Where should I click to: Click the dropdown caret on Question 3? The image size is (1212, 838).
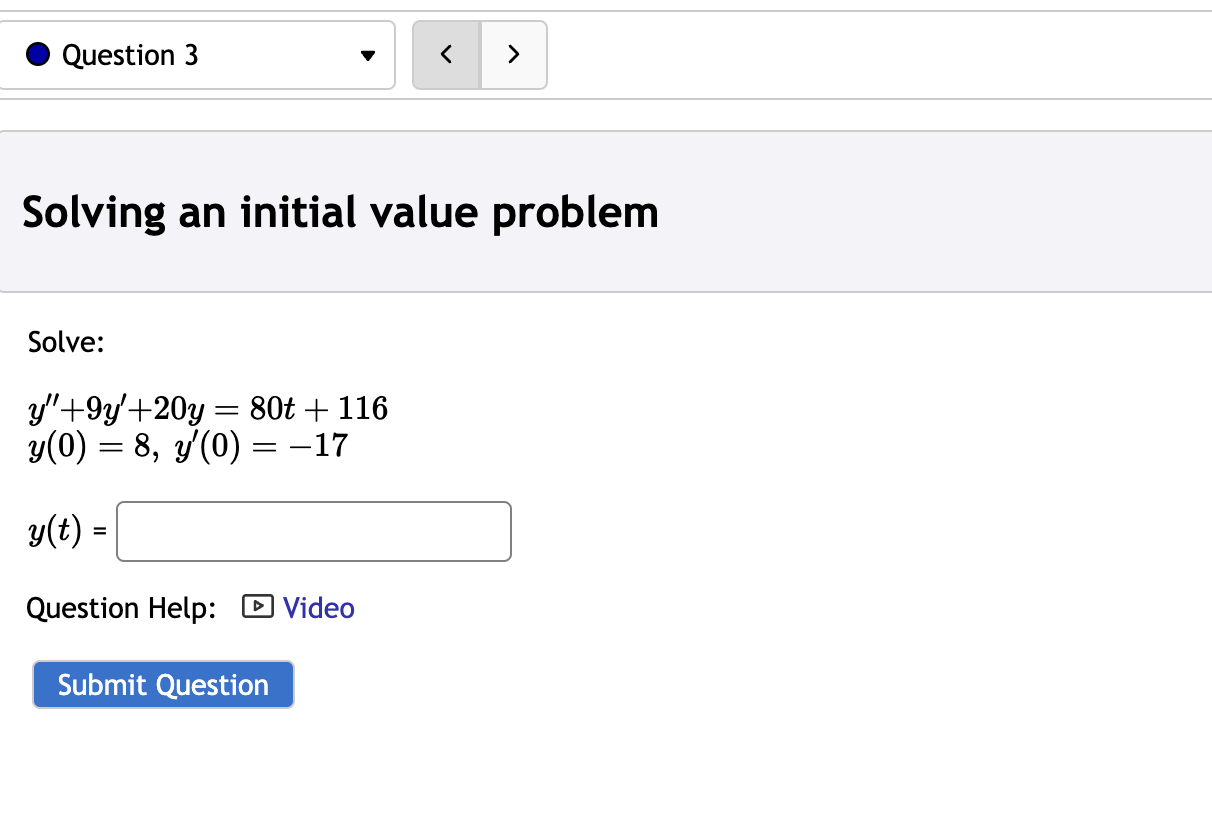tap(368, 56)
